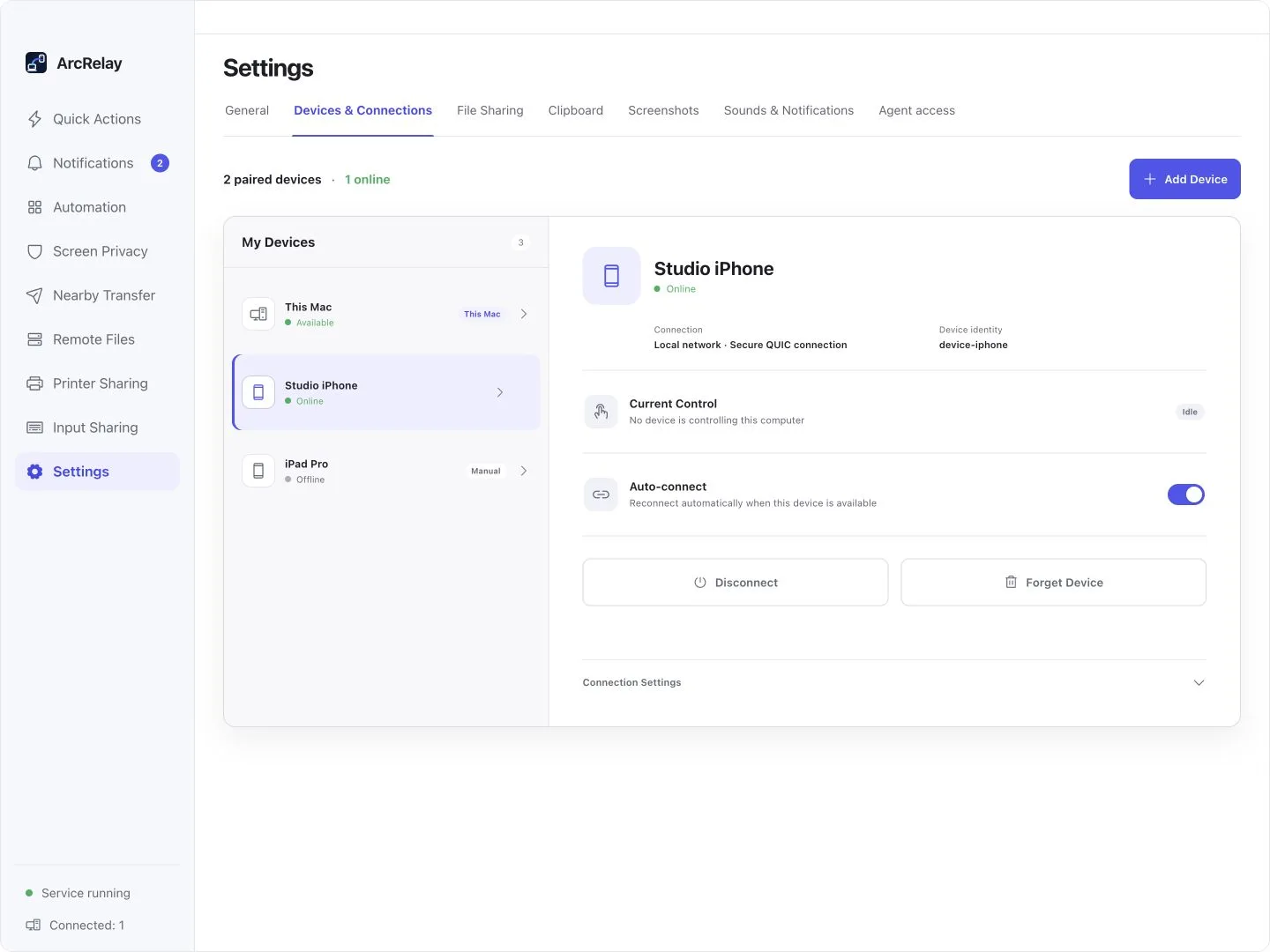Viewport: 1270px width, 952px height.
Task: Open Input Sharing in the sidebar
Action: [x=97, y=428]
